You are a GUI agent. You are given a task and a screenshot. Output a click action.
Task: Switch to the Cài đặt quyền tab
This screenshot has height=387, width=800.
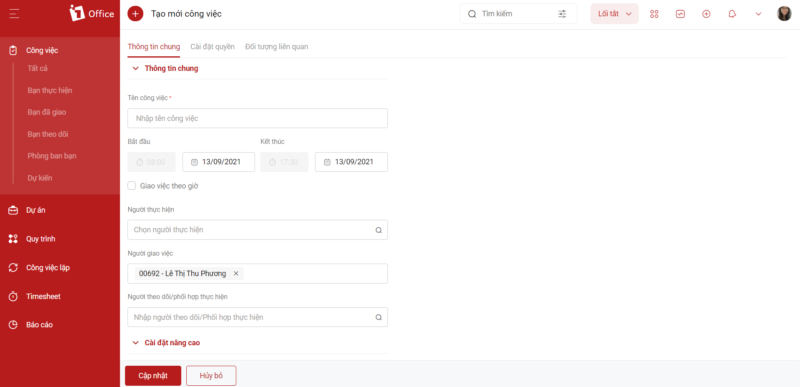[213, 46]
